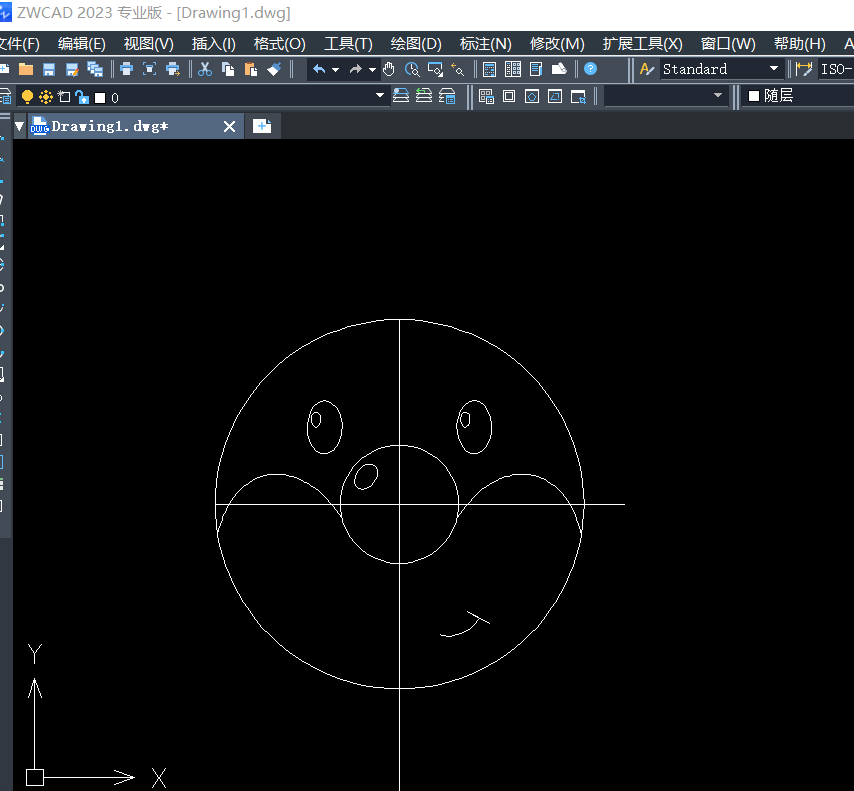
Task: Click the Match Properties brush icon
Action: pos(274,69)
